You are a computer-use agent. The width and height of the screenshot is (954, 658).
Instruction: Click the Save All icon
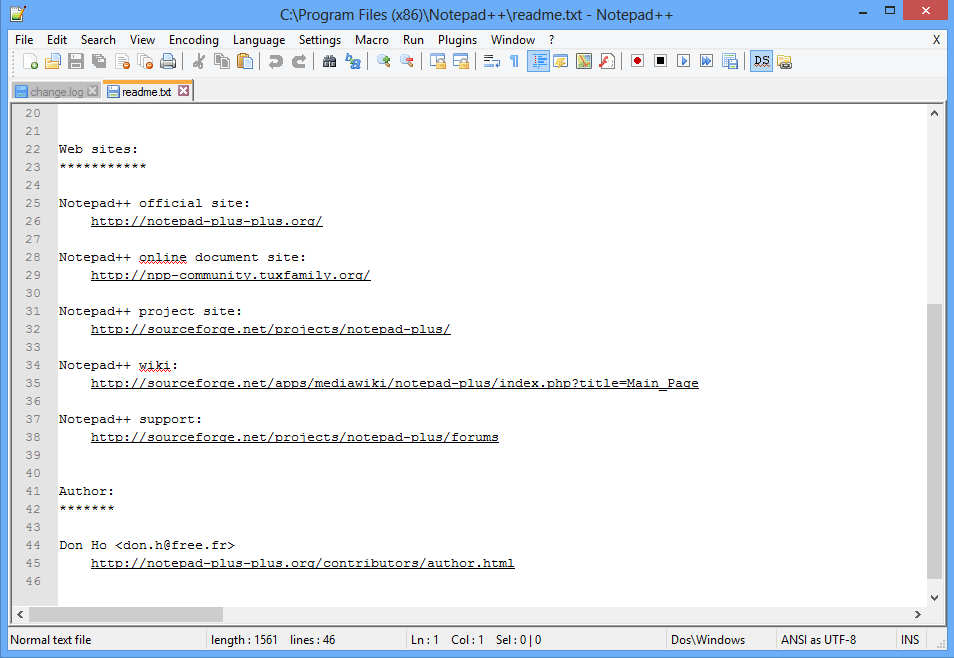(99, 61)
